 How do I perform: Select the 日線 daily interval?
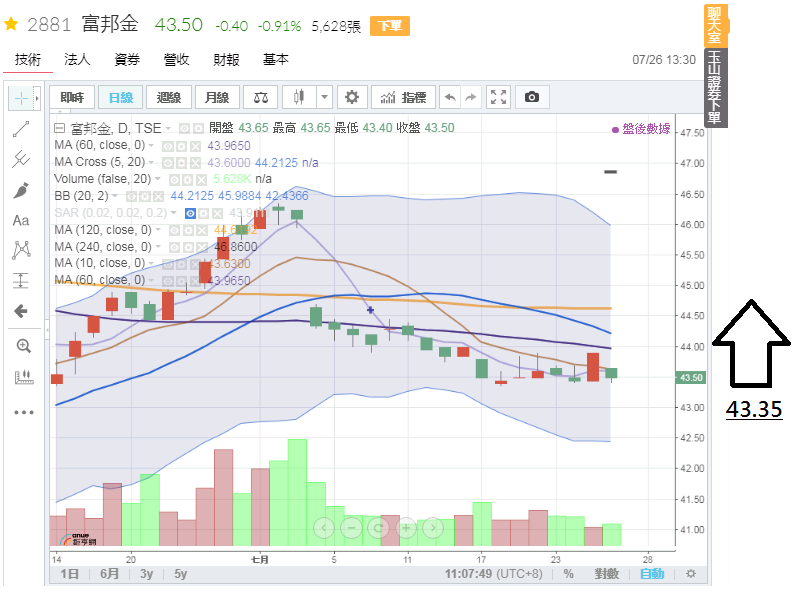pyautogui.click(x=121, y=97)
